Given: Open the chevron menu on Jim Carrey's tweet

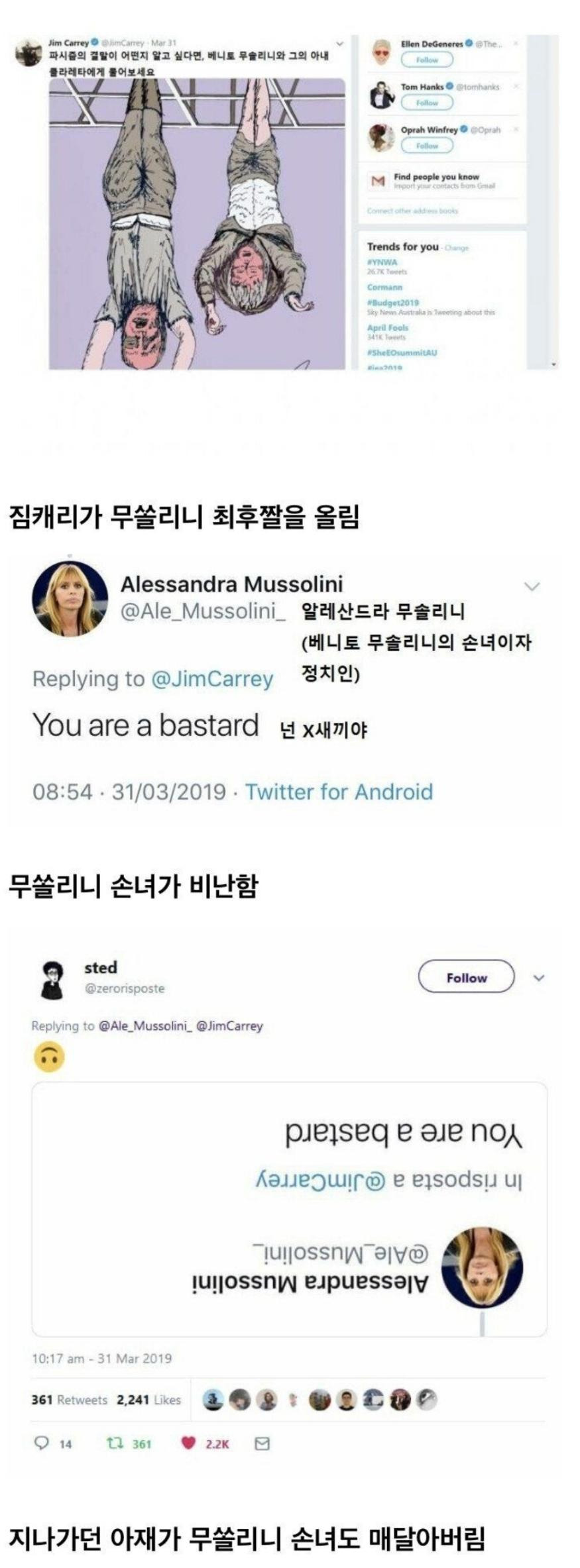Looking at the screenshot, I should [x=339, y=44].
